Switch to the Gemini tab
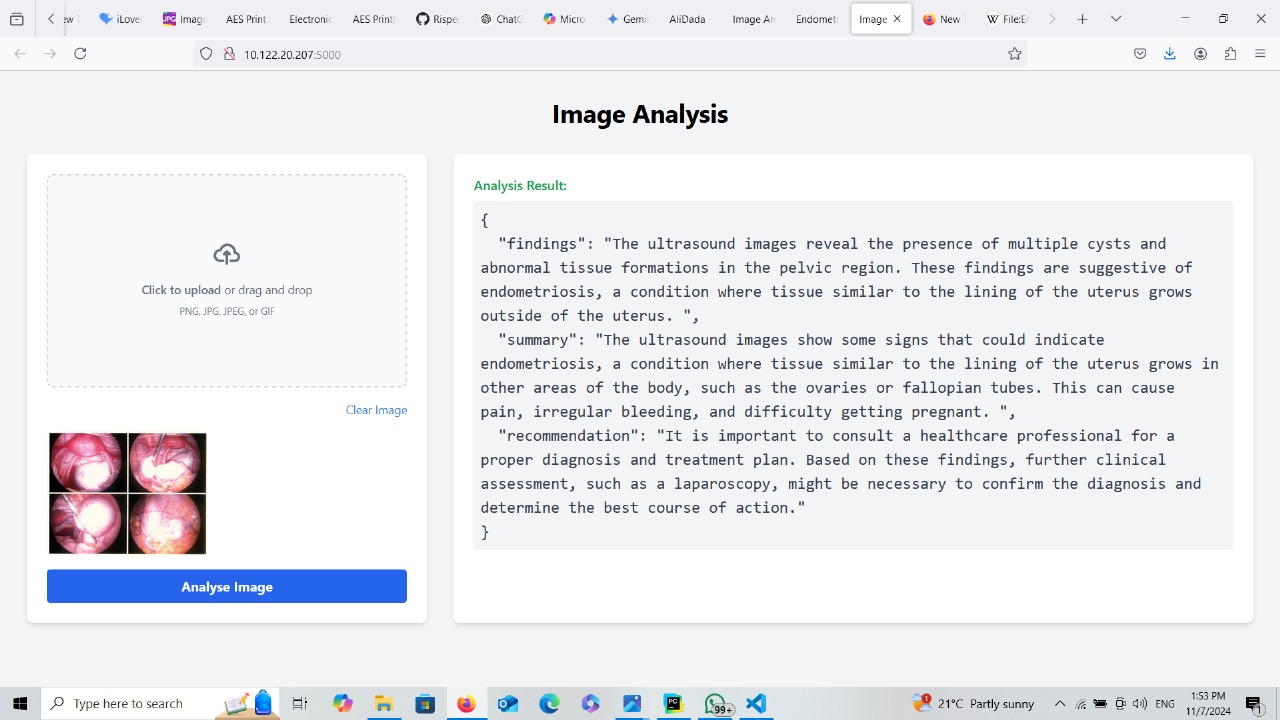 pyautogui.click(x=628, y=19)
